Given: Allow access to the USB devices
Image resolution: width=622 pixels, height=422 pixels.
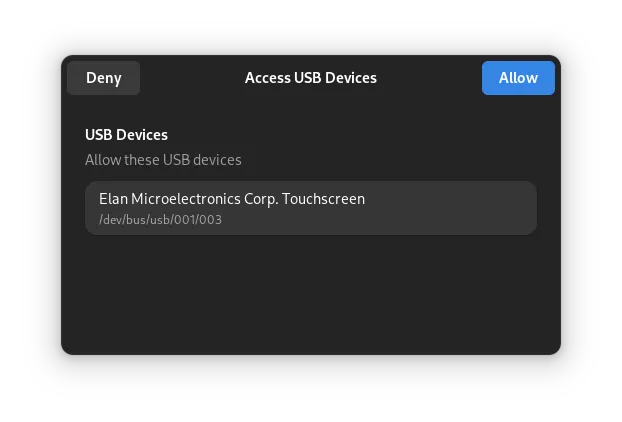Looking at the screenshot, I should click(x=518, y=78).
